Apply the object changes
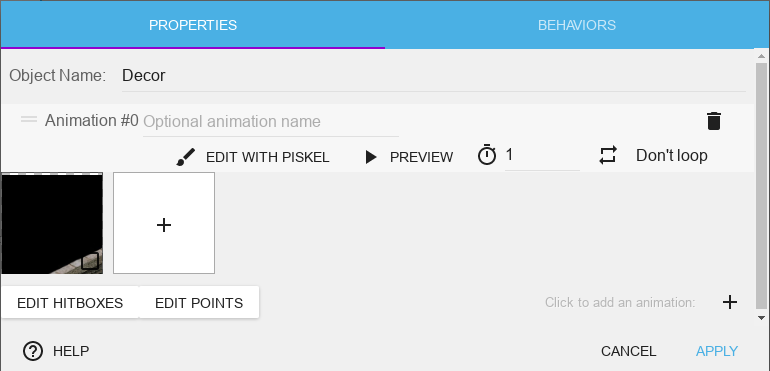Viewport: 770px width, 371px height. (716, 351)
